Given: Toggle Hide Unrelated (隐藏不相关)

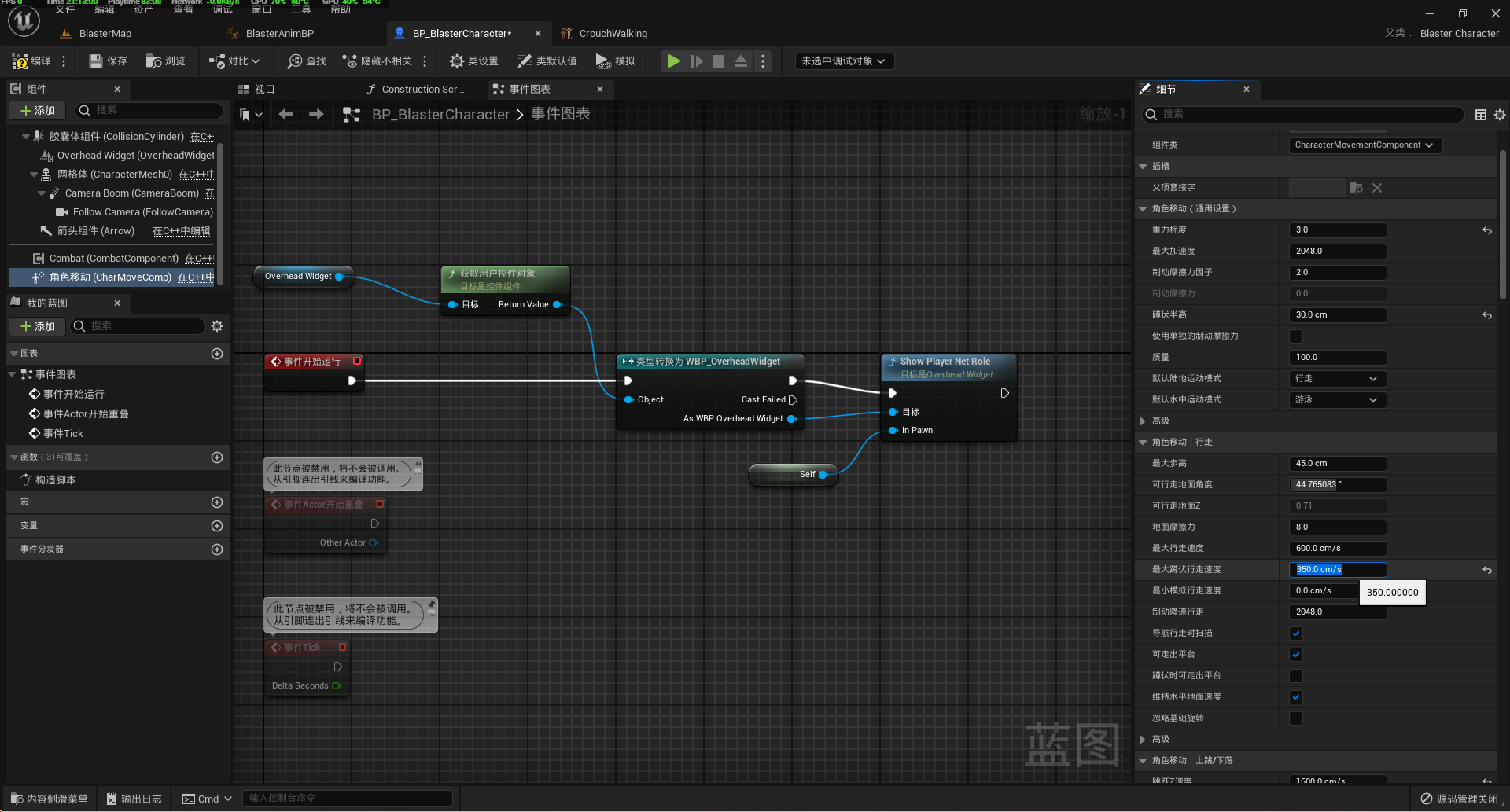Looking at the screenshot, I should [377, 61].
